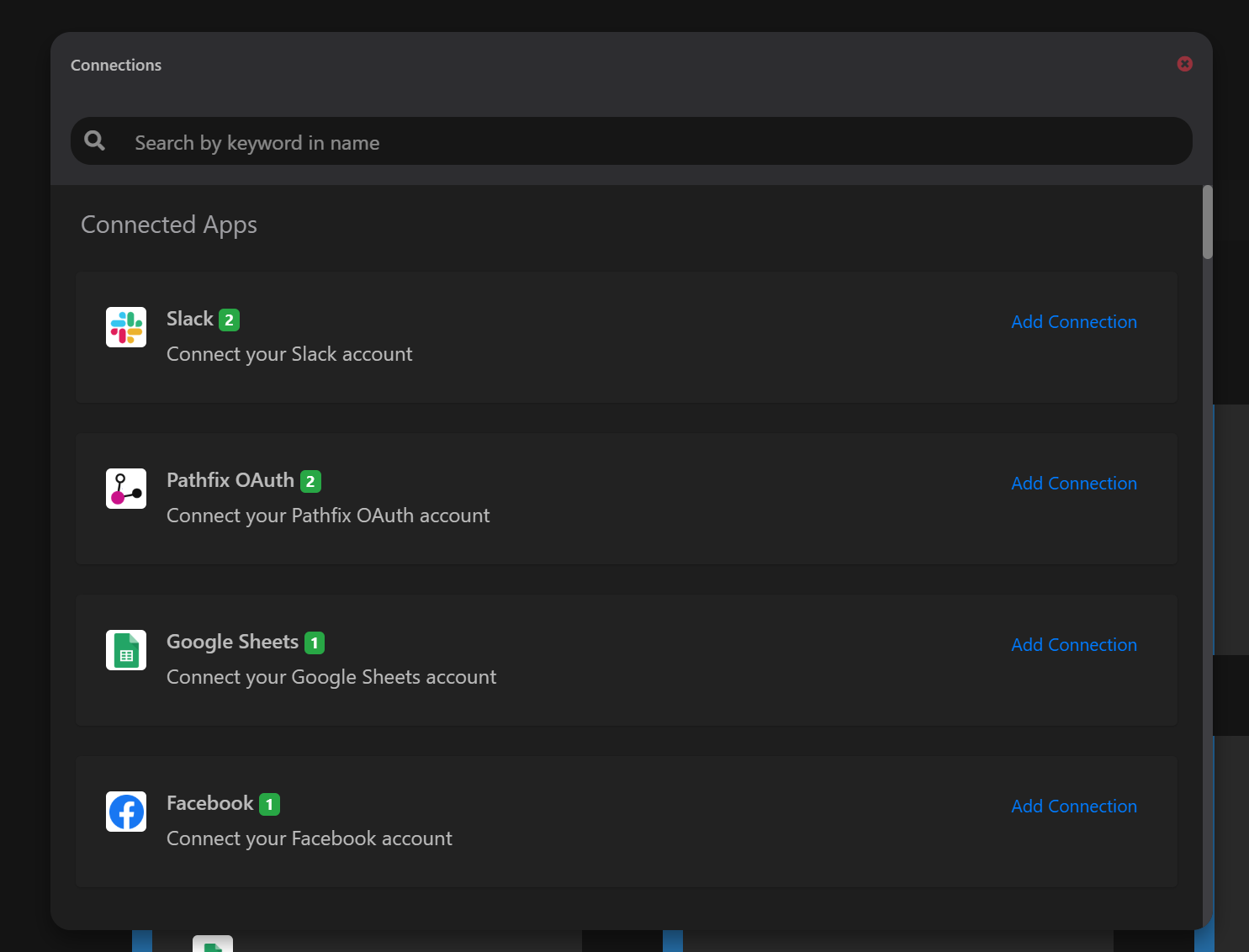This screenshot has width=1249, height=952.
Task: Add Connection for Slack
Action: pos(1074,322)
